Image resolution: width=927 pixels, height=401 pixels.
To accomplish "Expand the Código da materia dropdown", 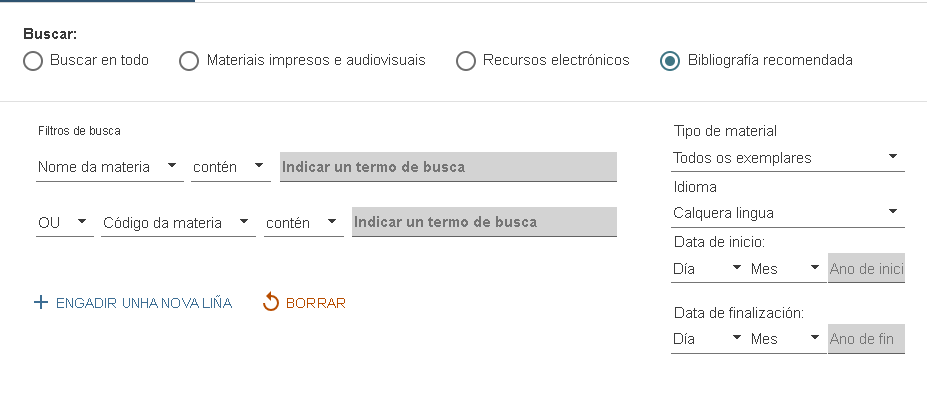I will coord(178,222).
